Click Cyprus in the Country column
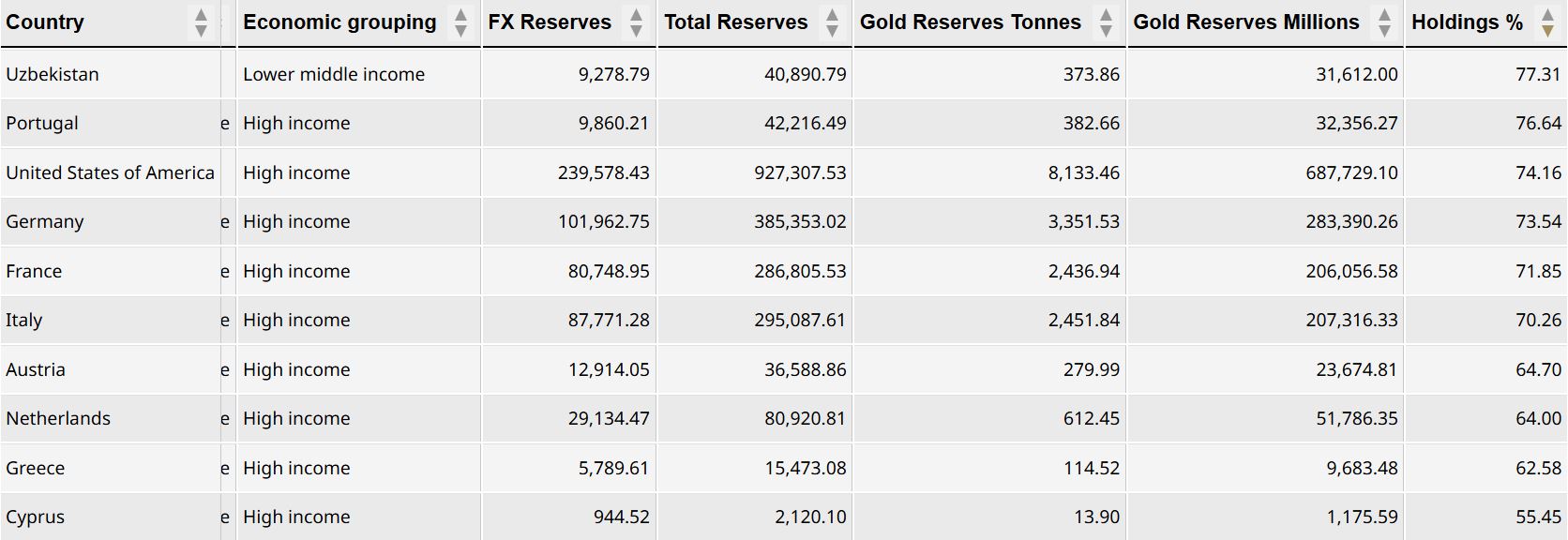Image resolution: width=1568 pixels, height=540 pixels. [36, 517]
